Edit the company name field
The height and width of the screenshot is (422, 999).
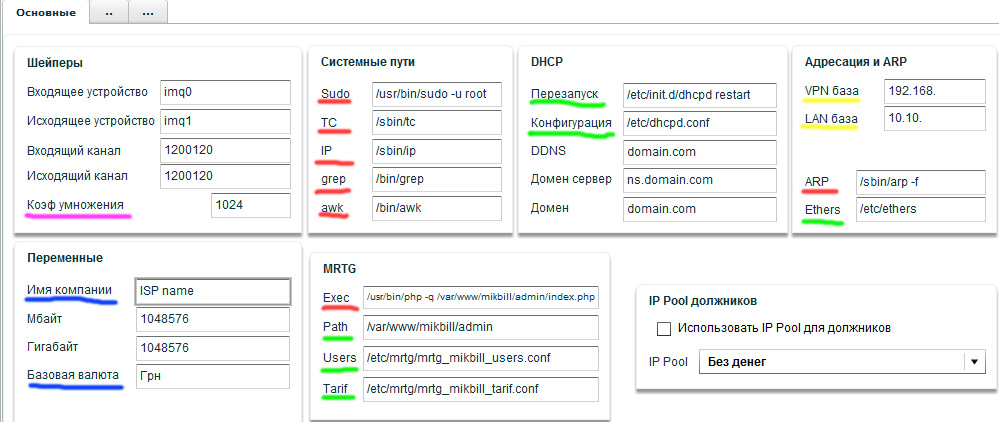coord(212,291)
